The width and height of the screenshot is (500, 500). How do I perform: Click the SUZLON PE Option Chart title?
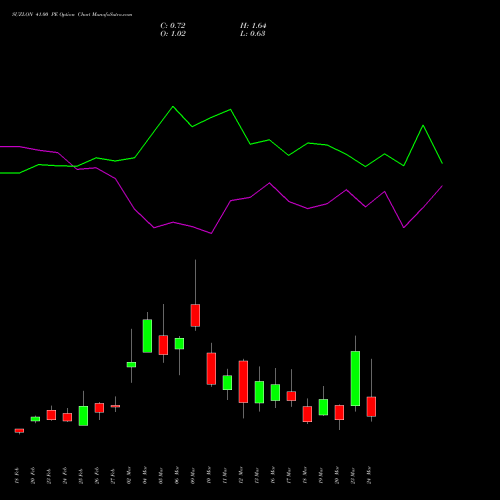(x=72, y=15)
